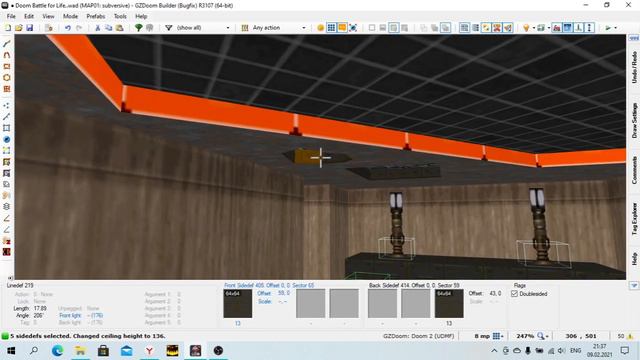Redo the last undone action
Image resolution: width=640 pixels, height=360 pixels.
coord(79,28)
